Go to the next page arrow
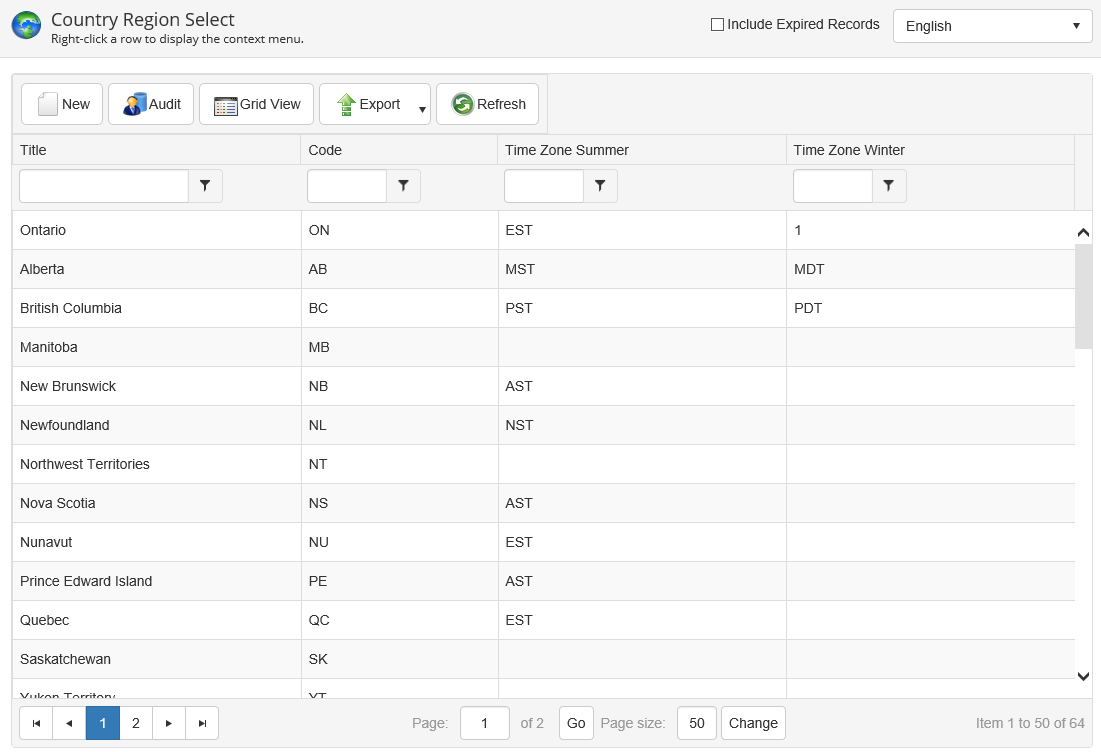Image resolution: width=1101 pixels, height=752 pixels. click(169, 723)
